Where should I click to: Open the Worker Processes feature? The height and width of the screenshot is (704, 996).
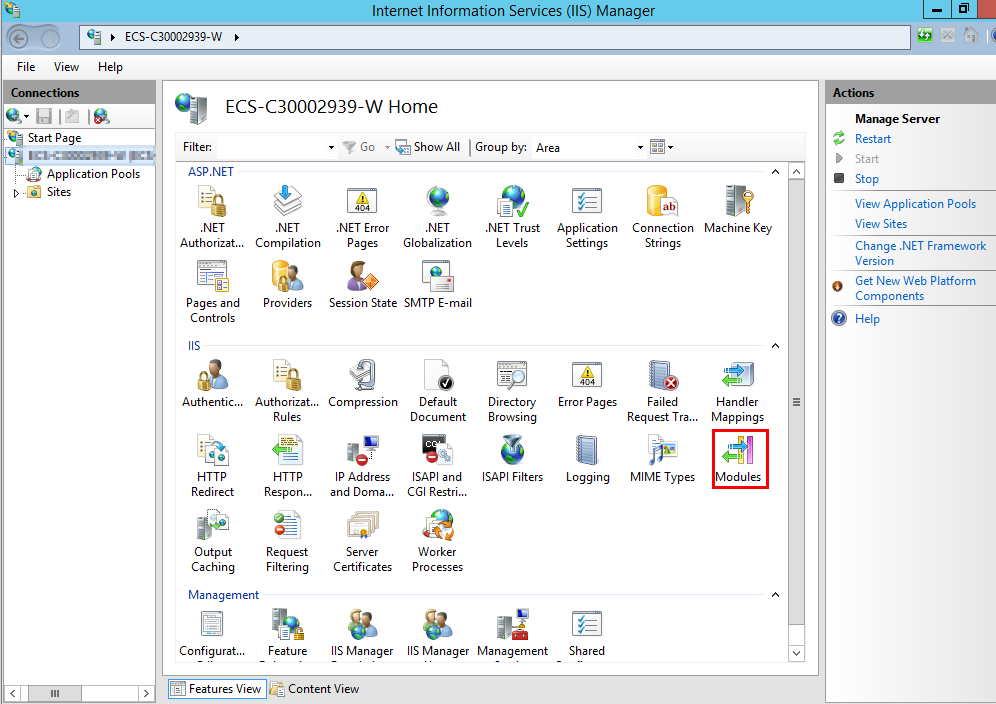(x=438, y=541)
